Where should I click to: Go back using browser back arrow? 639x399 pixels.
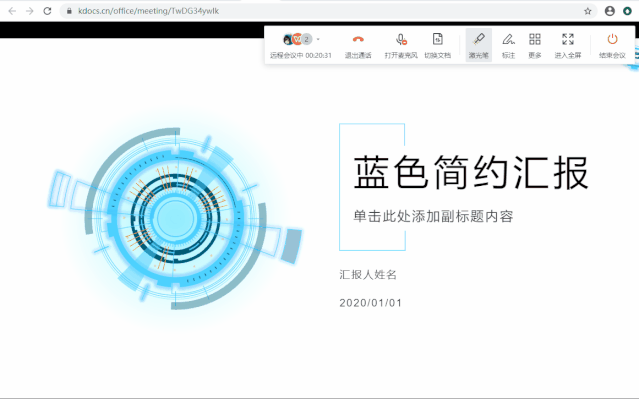[12, 11]
